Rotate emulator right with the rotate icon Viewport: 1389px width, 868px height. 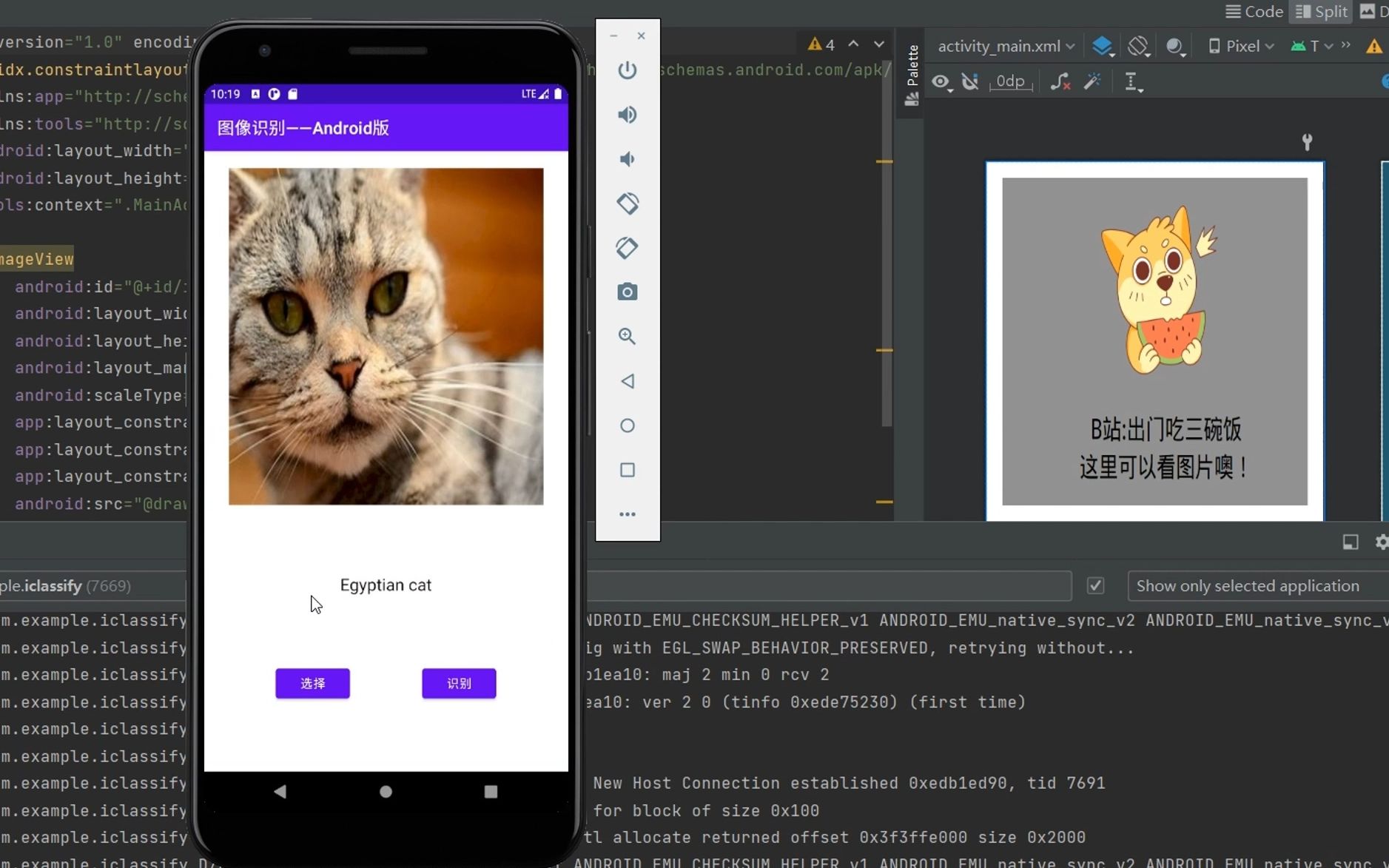(627, 248)
